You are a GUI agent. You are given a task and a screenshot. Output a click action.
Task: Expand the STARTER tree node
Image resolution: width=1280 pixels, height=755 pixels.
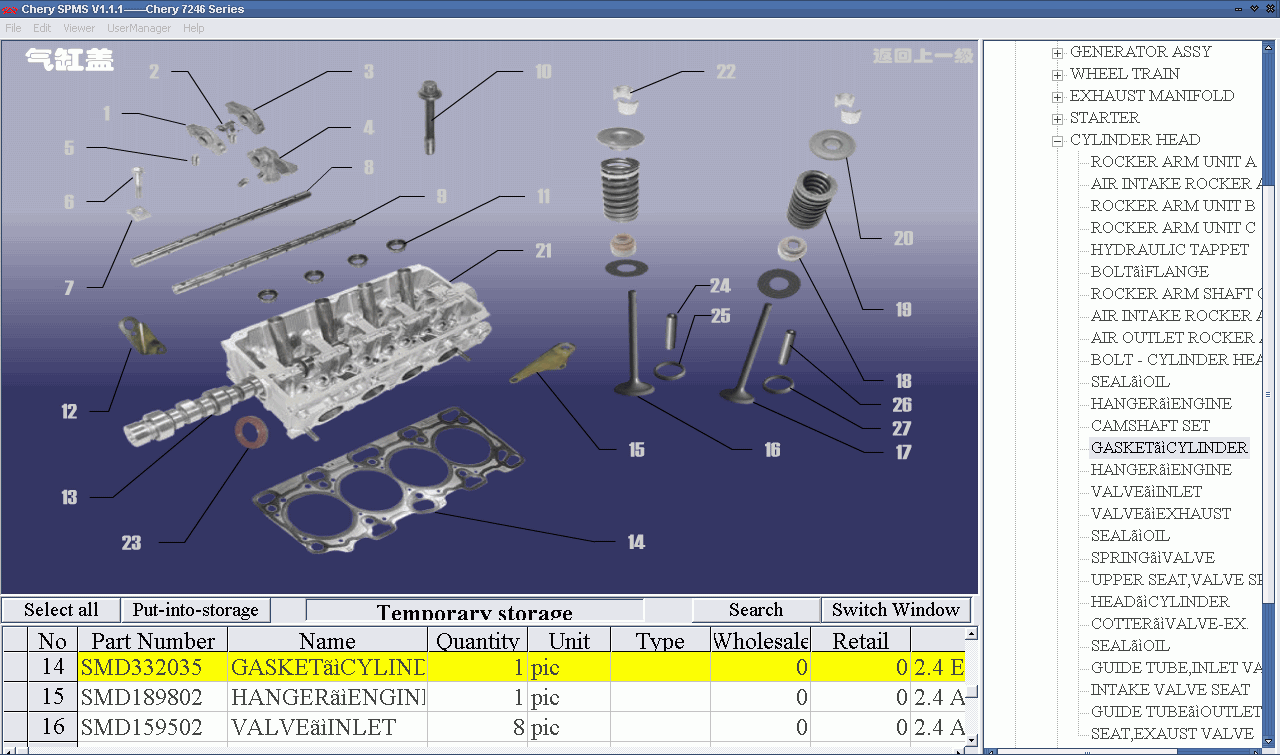[x=1057, y=118]
